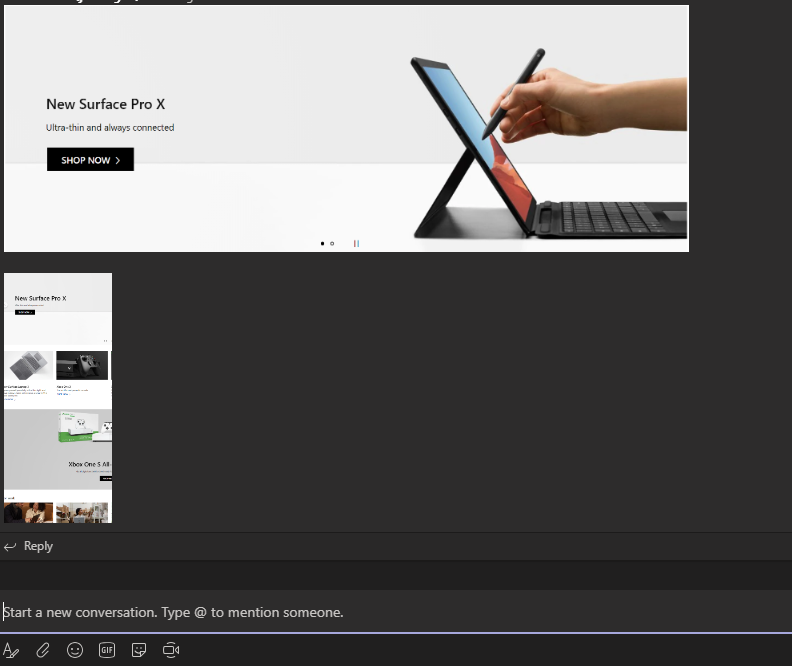Open the GIF picker
Screen dimensions: 792x666
[x=107, y=650]
